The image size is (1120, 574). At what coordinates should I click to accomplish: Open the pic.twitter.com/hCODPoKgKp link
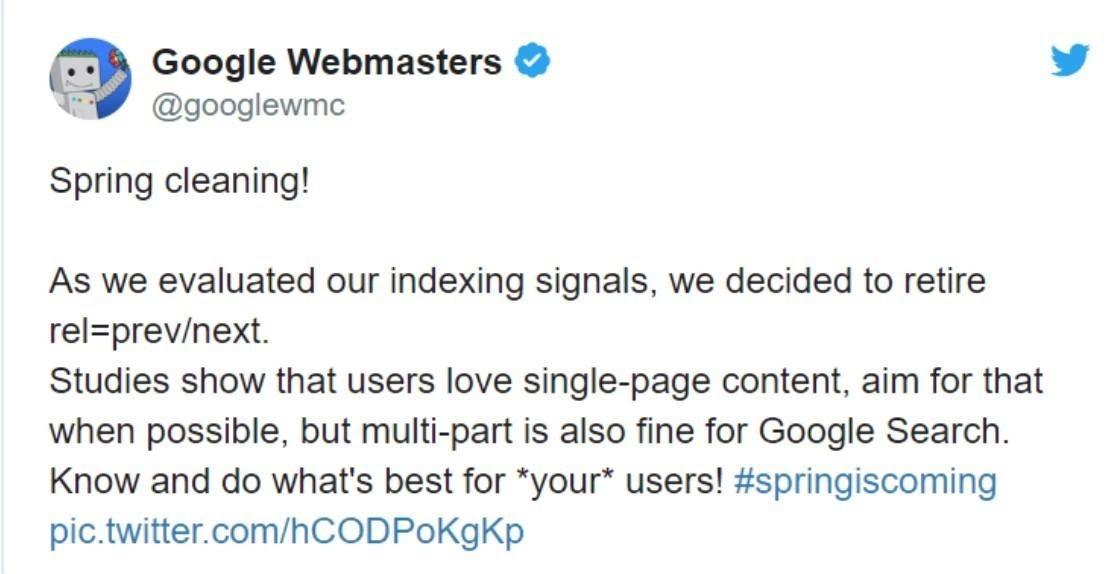point(286,530)
